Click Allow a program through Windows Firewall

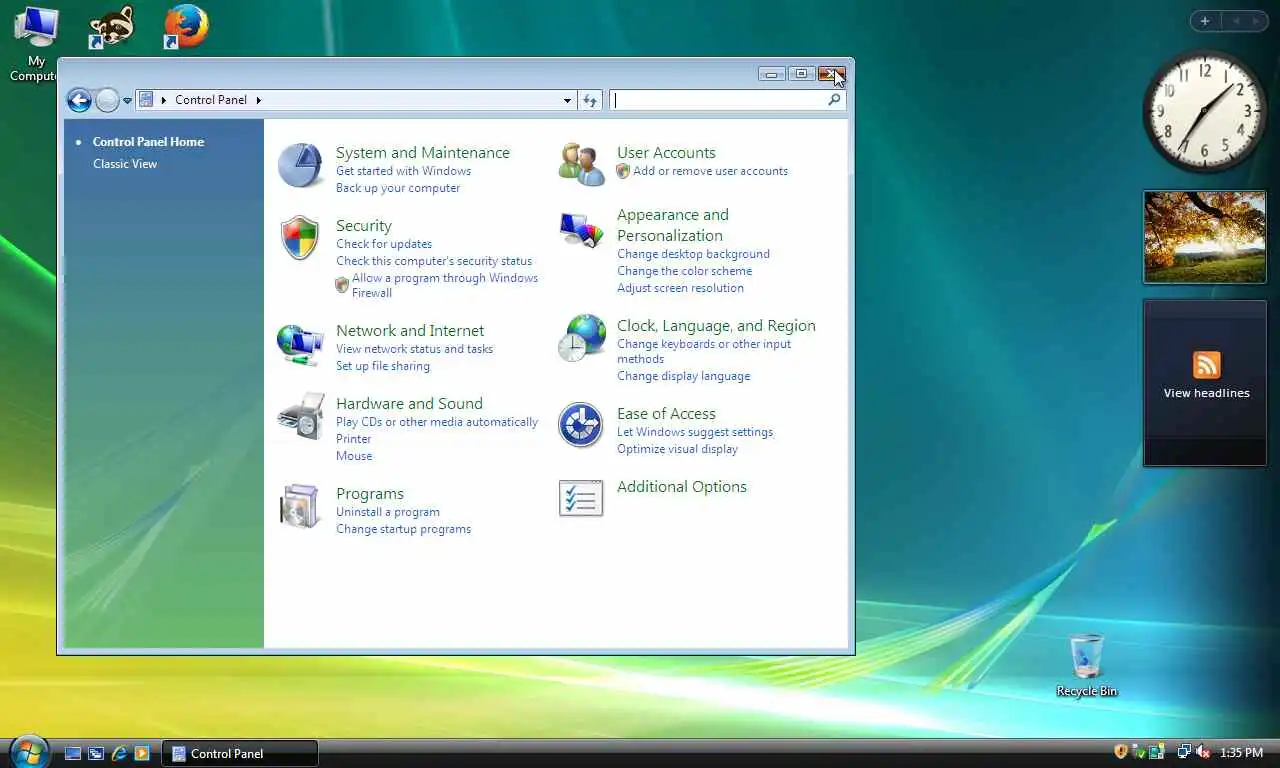click(444, 285)
